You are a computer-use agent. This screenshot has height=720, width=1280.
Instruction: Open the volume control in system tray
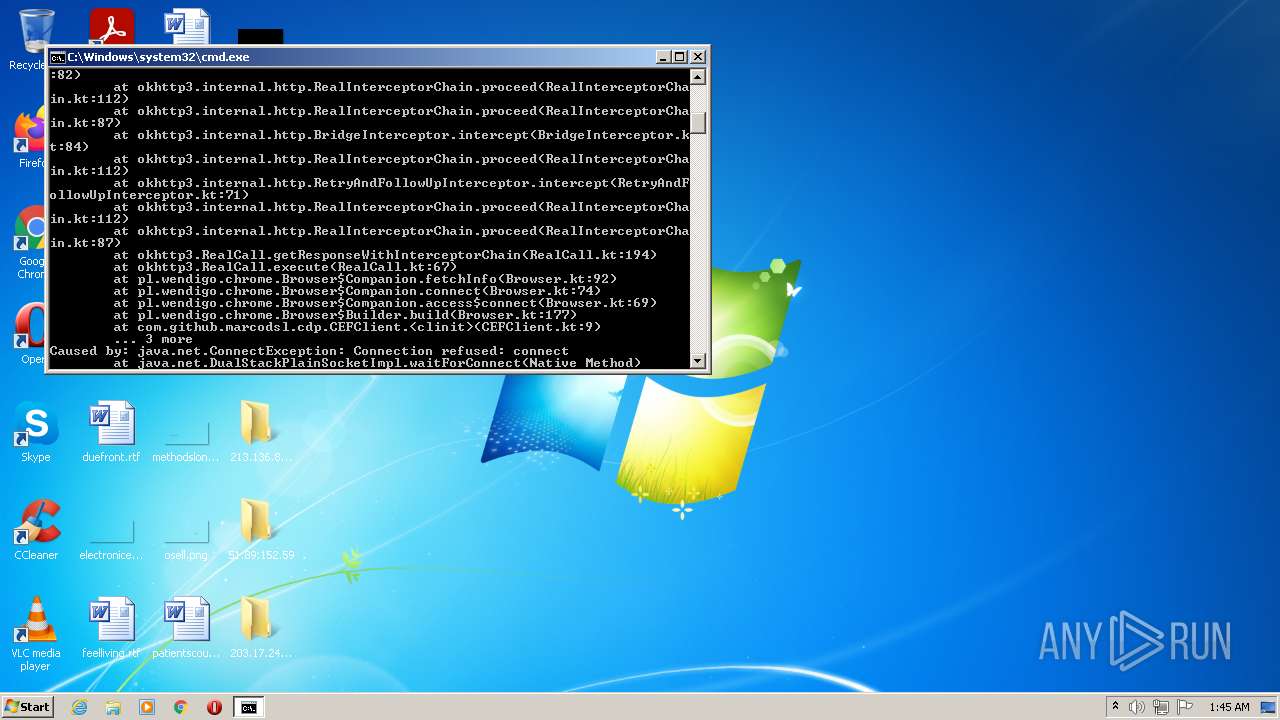point(1137,707)
